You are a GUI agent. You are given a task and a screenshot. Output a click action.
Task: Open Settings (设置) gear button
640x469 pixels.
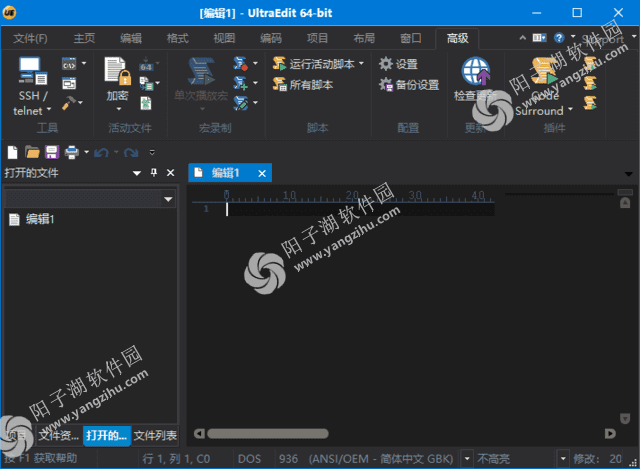398,64
